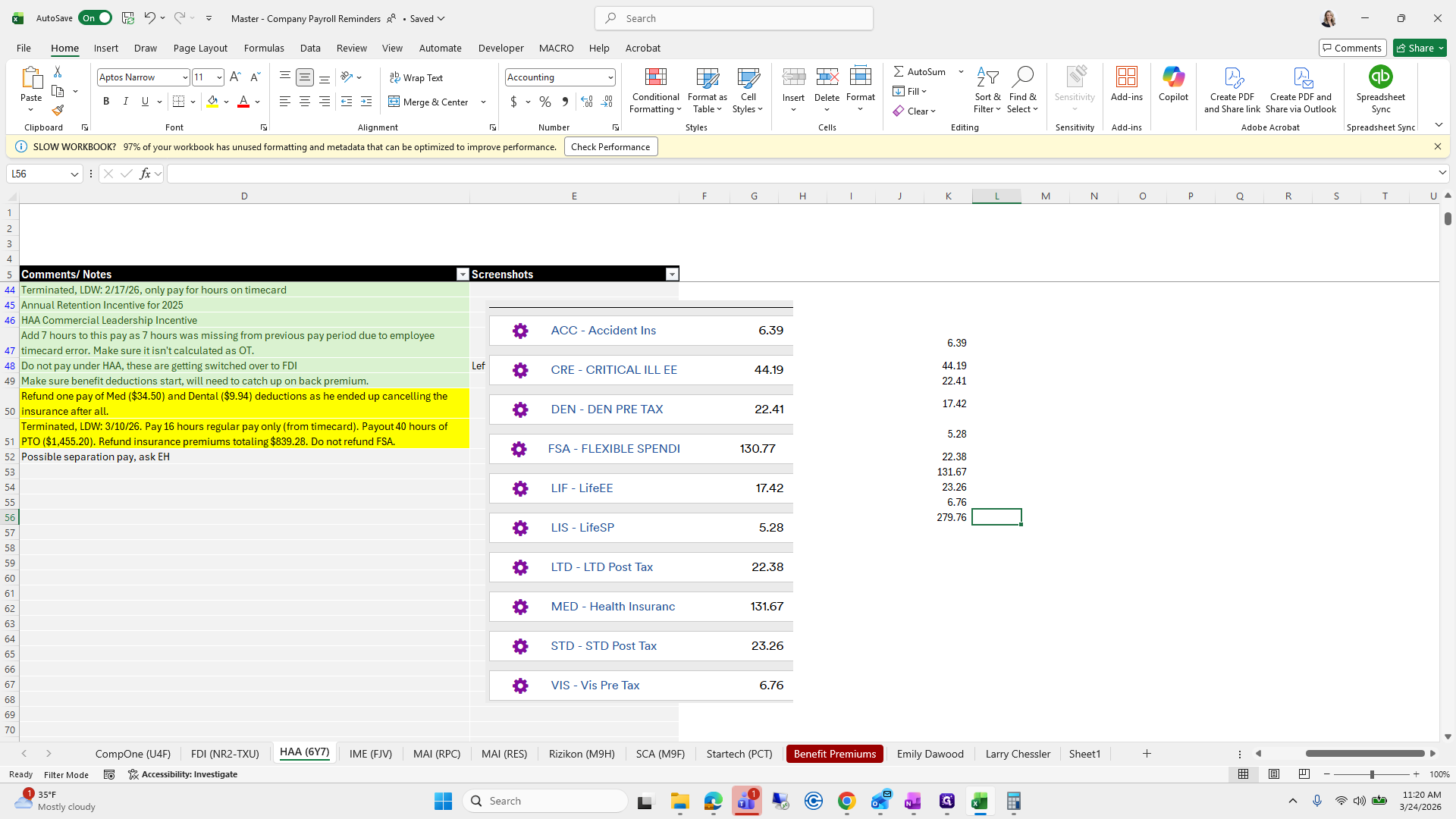Switch to Page Layout view in status bar

[1274, 774]
